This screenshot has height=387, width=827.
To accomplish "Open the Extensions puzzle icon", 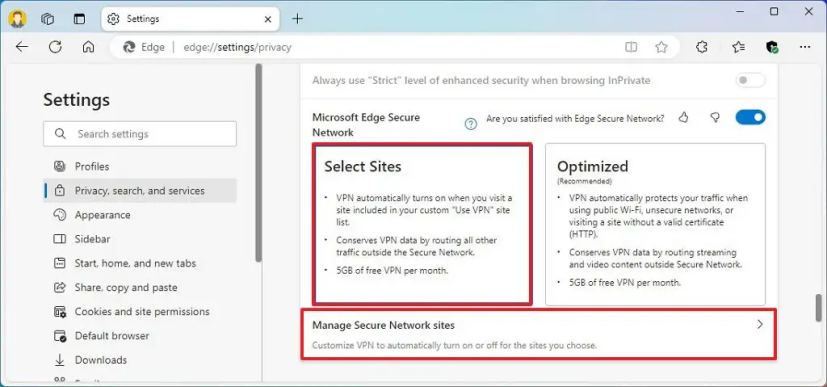I will [701, 47].
